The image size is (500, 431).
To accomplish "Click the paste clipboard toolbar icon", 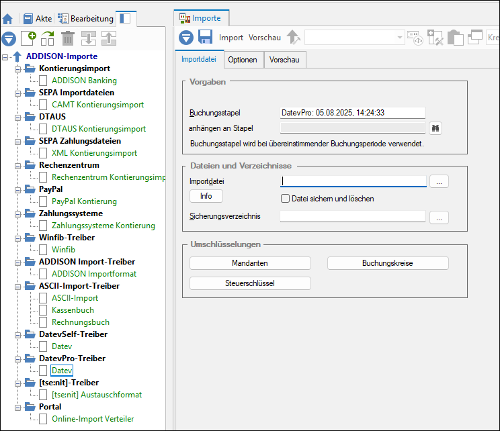I will (x=455, y=37).
